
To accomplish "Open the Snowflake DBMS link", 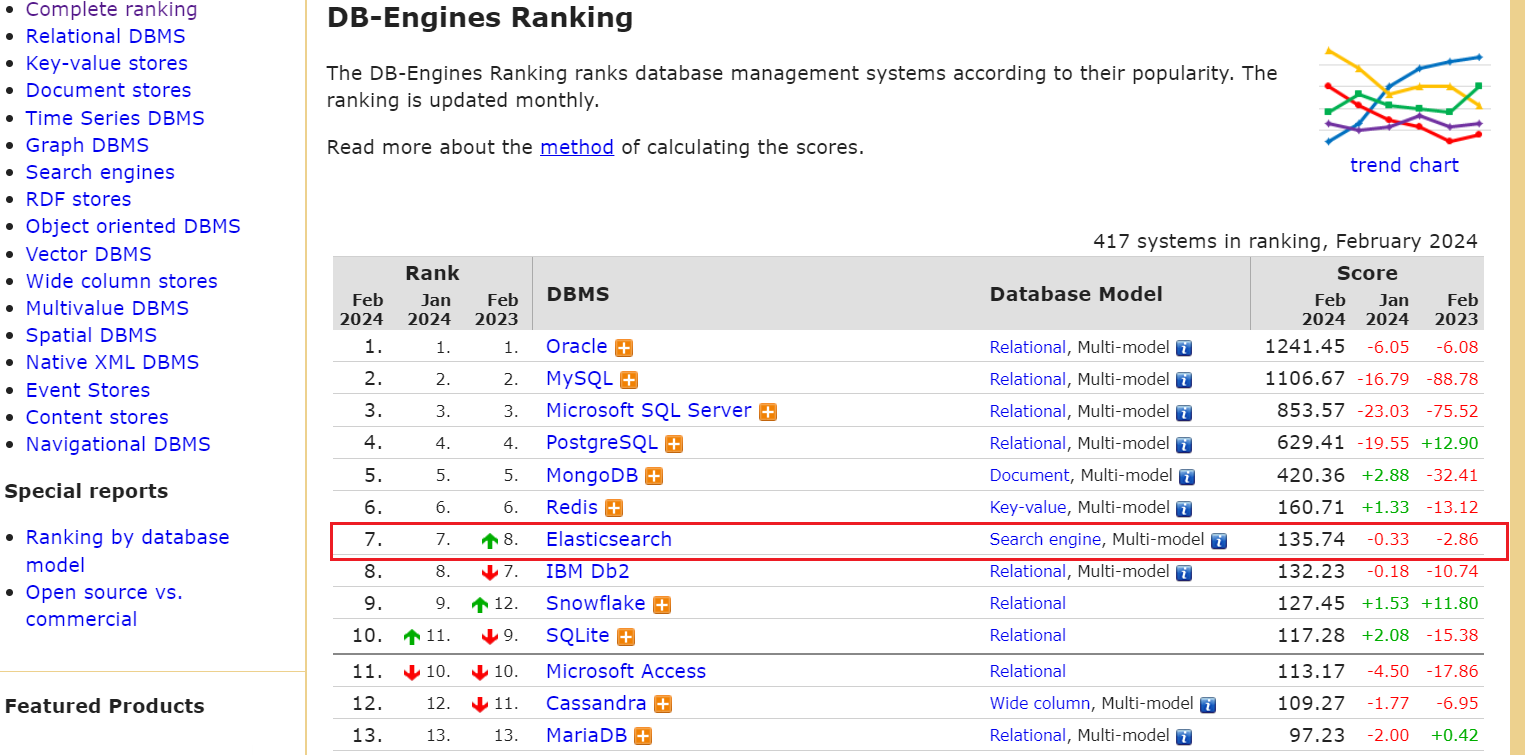I will pyautogui.click(x=596, y=603).
